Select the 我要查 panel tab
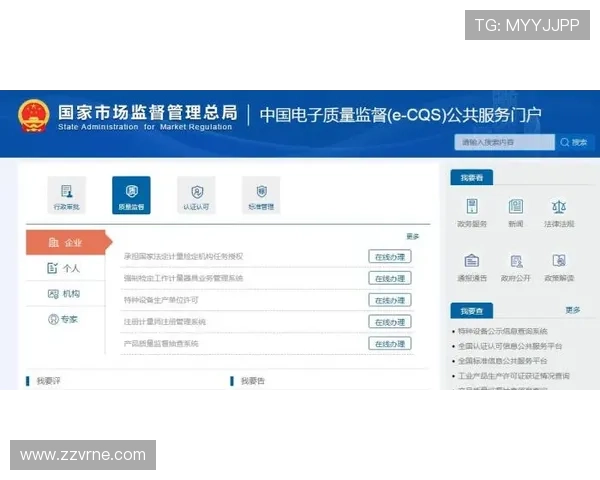Image resolution: width=600 pixels, height=480 pixels. 471,311
